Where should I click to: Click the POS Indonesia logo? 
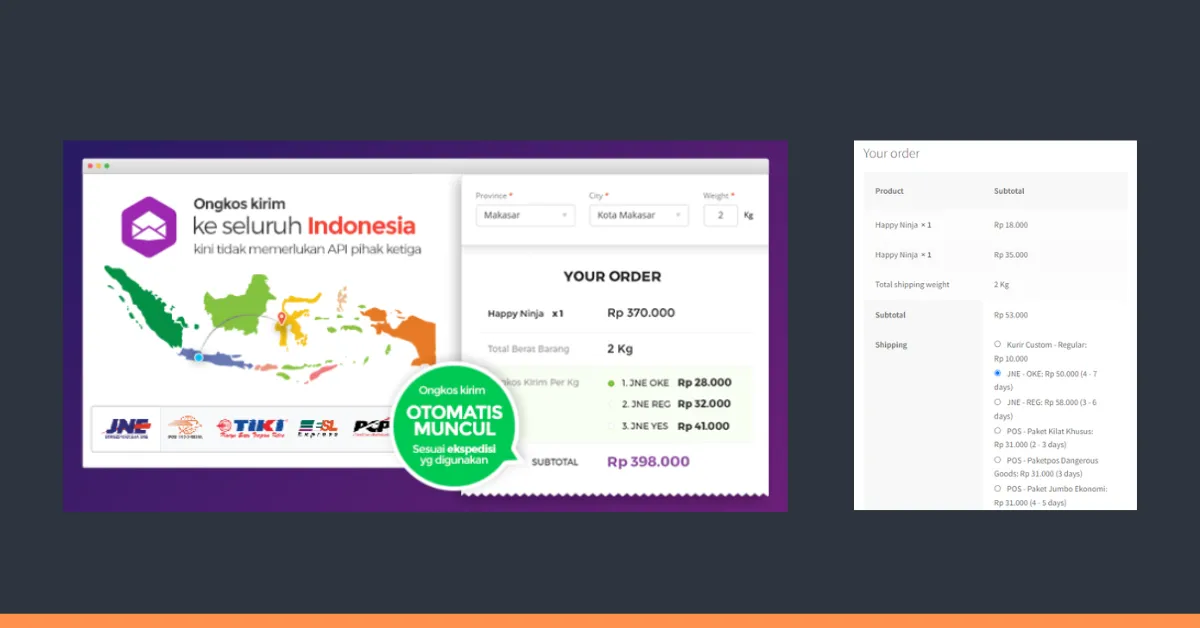coord(185,429)
